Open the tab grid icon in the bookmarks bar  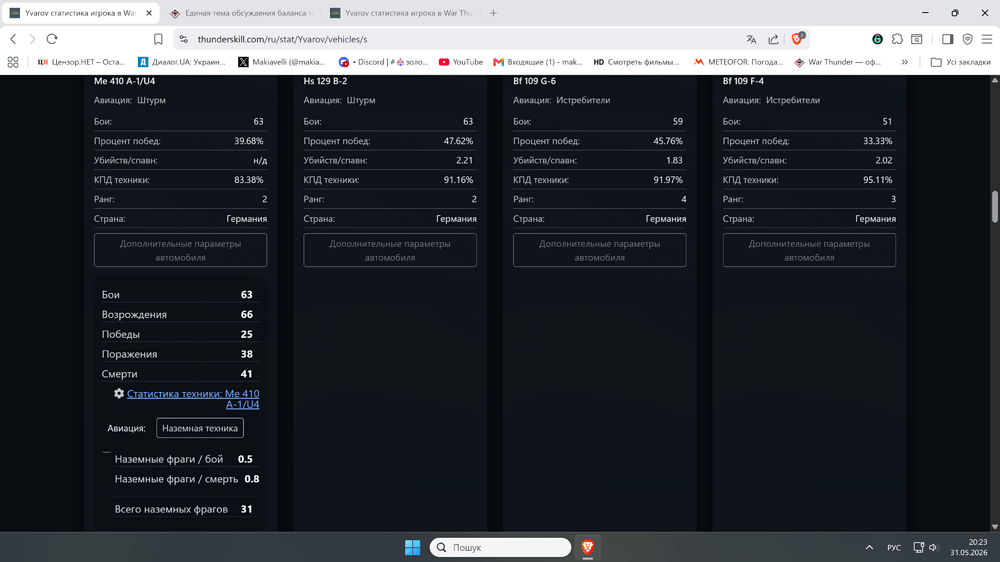click(13, 62)
